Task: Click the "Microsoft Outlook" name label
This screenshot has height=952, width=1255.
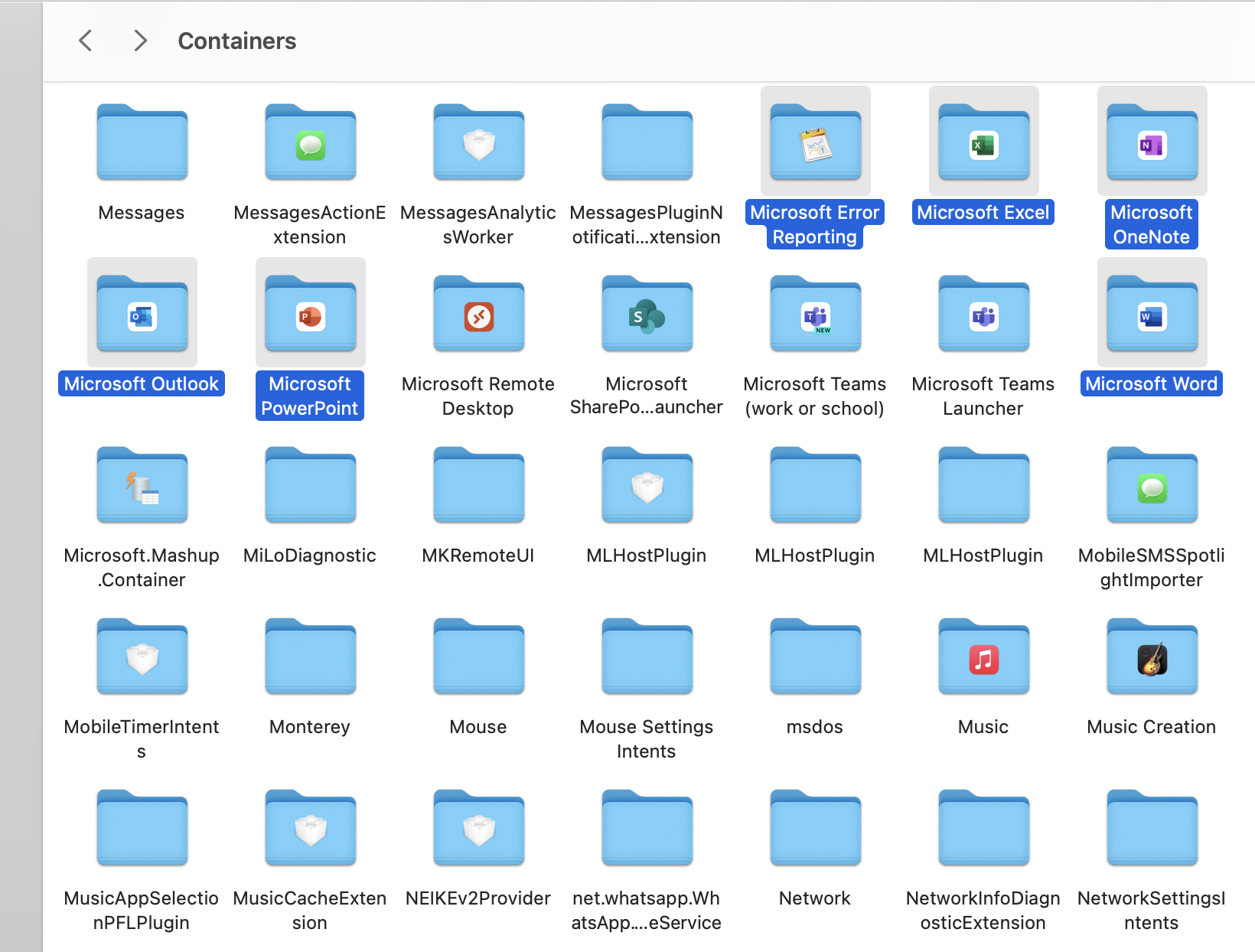Action: (142, 383)
